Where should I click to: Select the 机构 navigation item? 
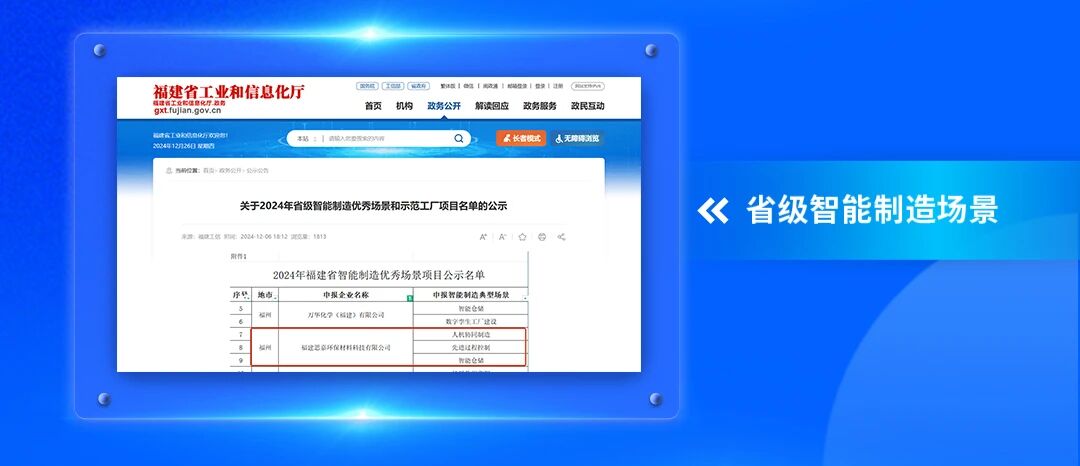click(404, 106)
